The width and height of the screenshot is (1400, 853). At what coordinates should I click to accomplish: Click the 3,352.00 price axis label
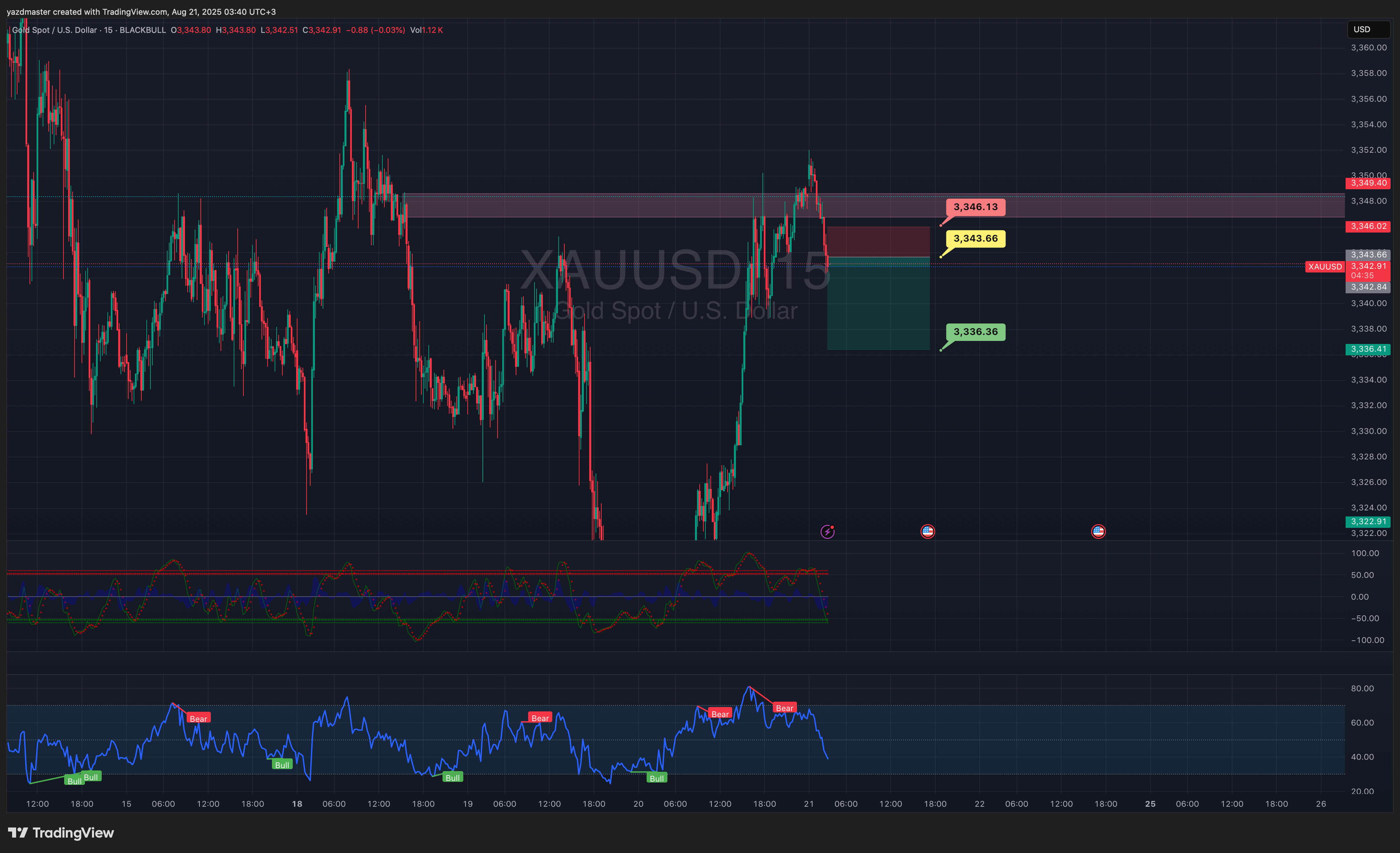[1368, 150]
